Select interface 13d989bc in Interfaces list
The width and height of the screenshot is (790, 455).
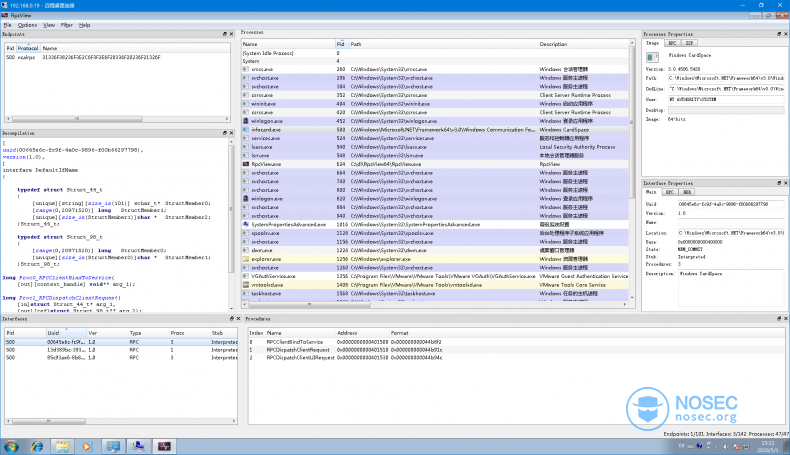[x=121, y=350]
